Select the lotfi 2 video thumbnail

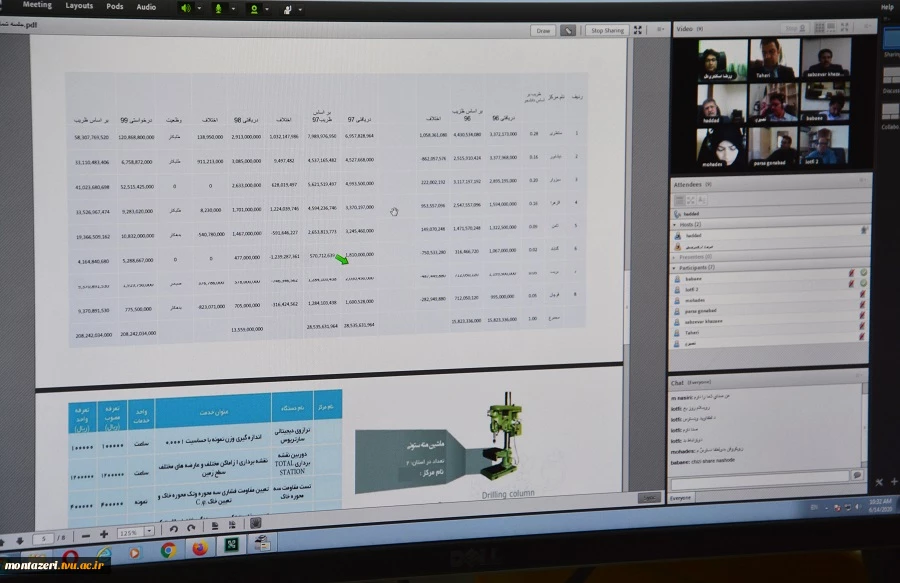tap(823, 145)
